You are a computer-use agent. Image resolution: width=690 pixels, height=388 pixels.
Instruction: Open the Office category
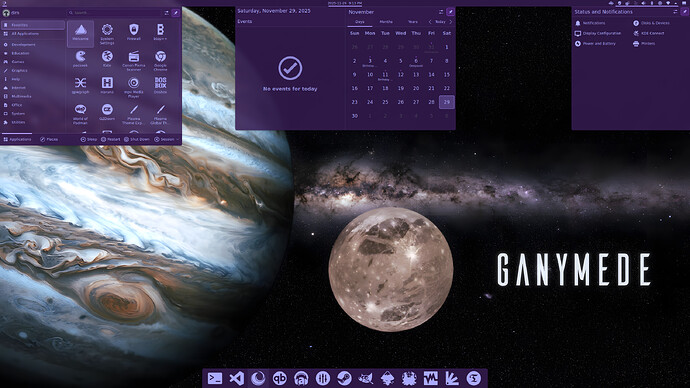(33, 105)
